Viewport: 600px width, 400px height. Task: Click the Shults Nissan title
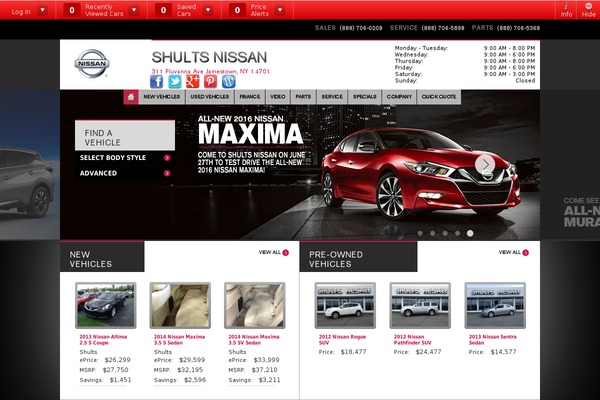tap(209, 57)
